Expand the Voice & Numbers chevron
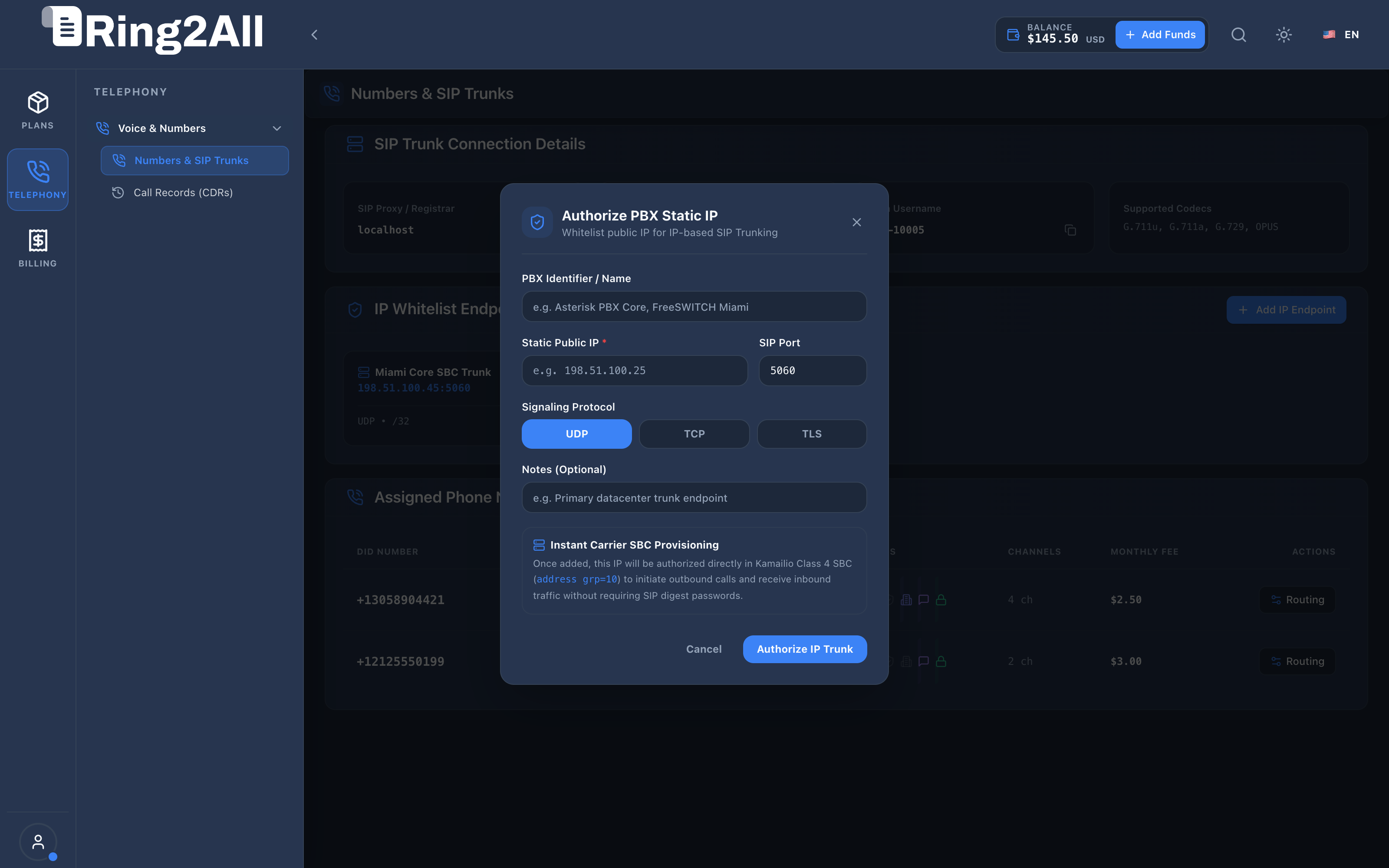Viewport: 1389px width, 868px height. (276, 128)
